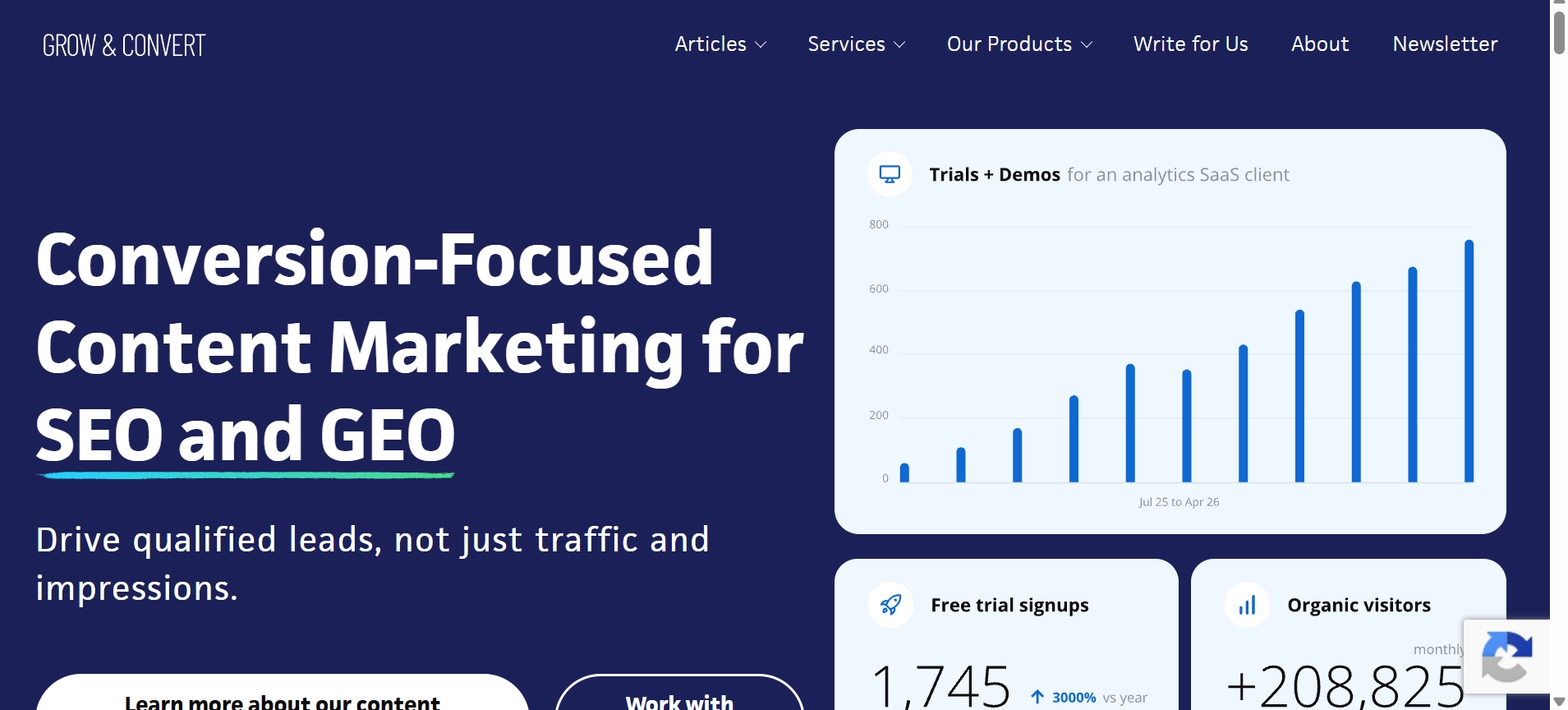Click the 'Conversion-Focused' headline line
The image size is (1568, 710).
[375, 258]
